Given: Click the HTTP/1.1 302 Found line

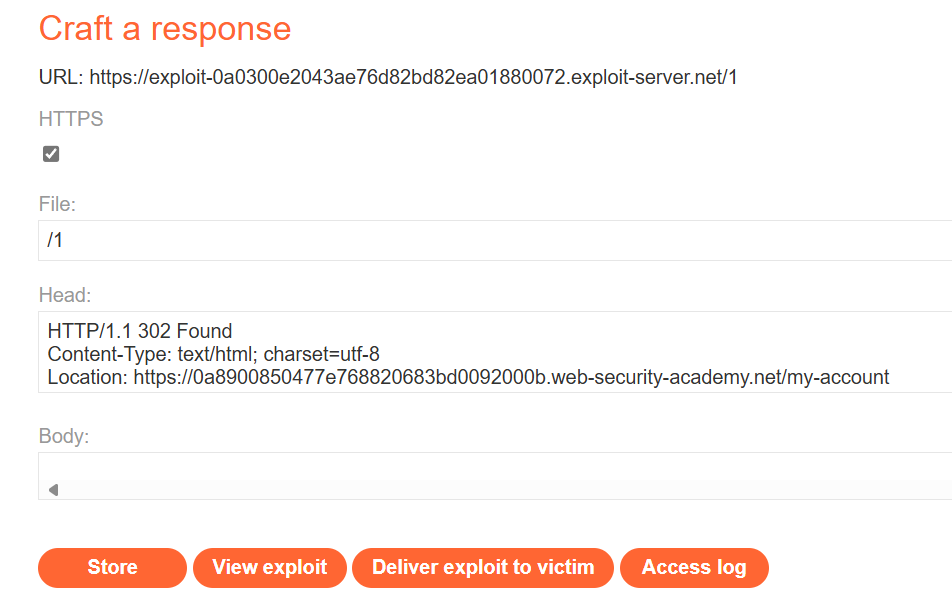Looking at the screenshot, I should (x=140, y=331).
